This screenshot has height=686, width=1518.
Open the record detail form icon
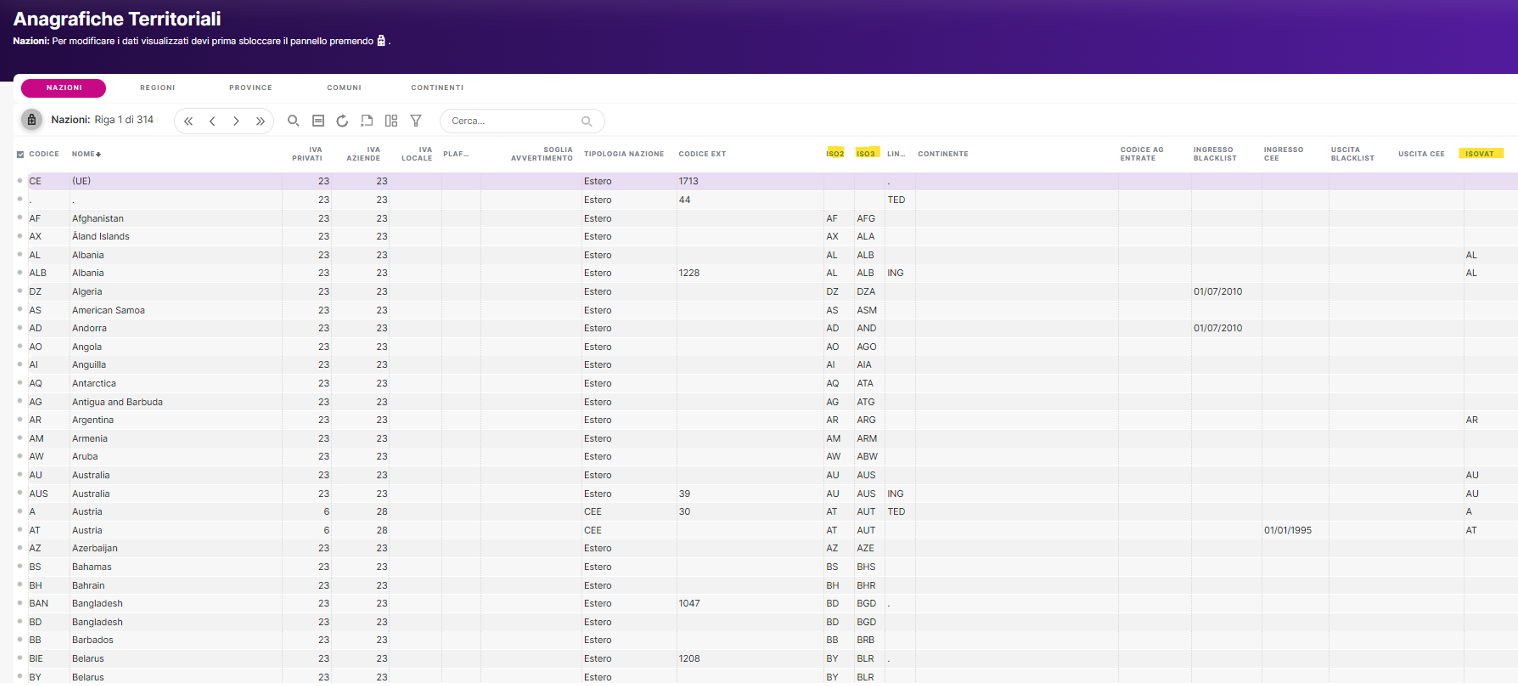pos(318,121)
